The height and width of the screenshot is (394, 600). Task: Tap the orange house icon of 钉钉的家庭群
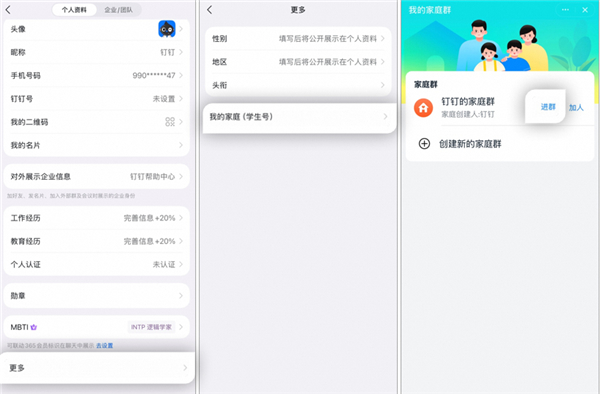coord(424,107)
